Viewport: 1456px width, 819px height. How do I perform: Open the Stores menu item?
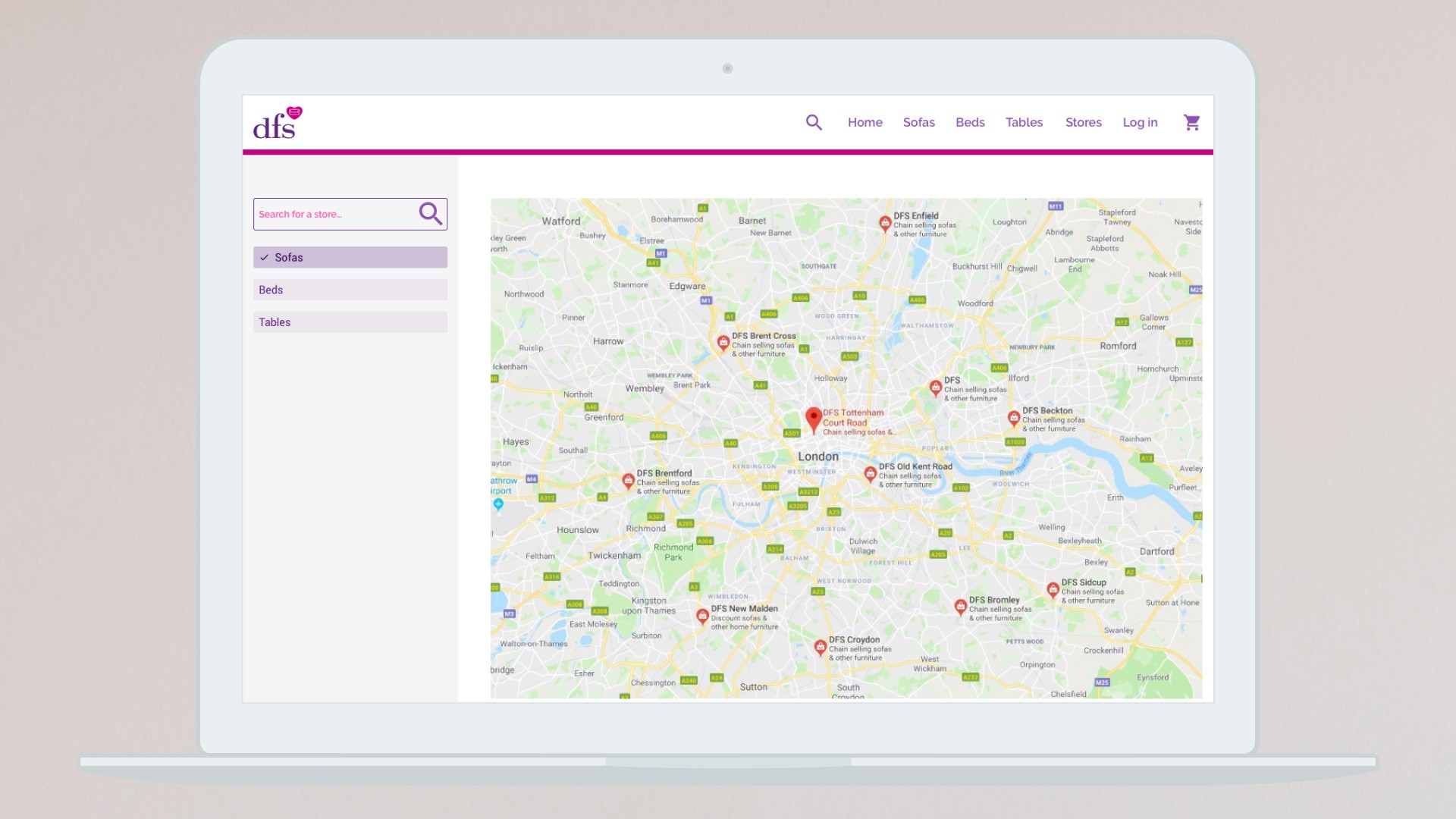click(1083, 122)
